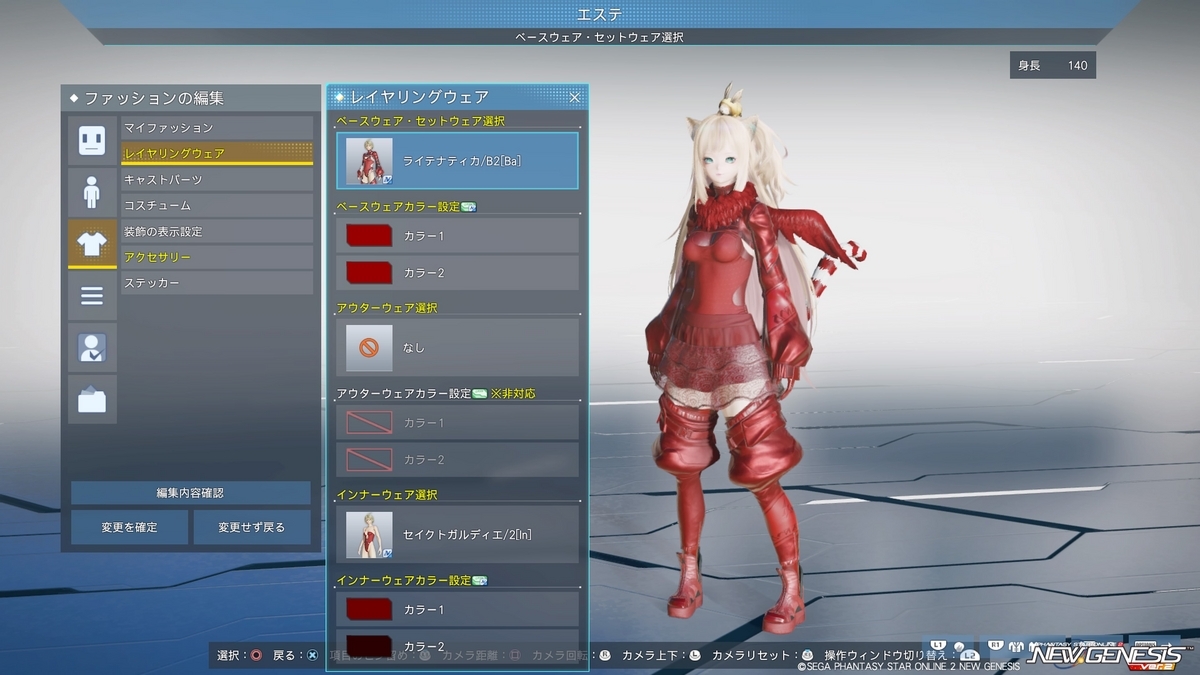Pick innerwear カラー1 dark red swatch
Image resolution: width=1200 pixels, height=675 pixels.
click(x=369, y=609)
